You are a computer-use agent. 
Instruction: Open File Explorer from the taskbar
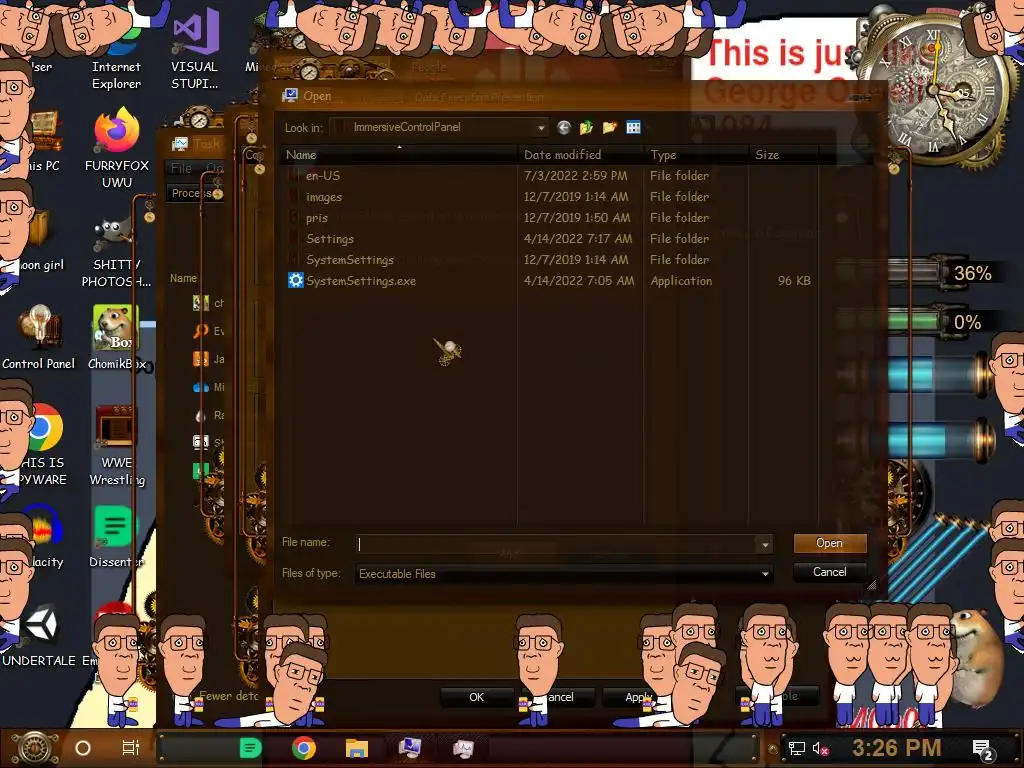357,748
